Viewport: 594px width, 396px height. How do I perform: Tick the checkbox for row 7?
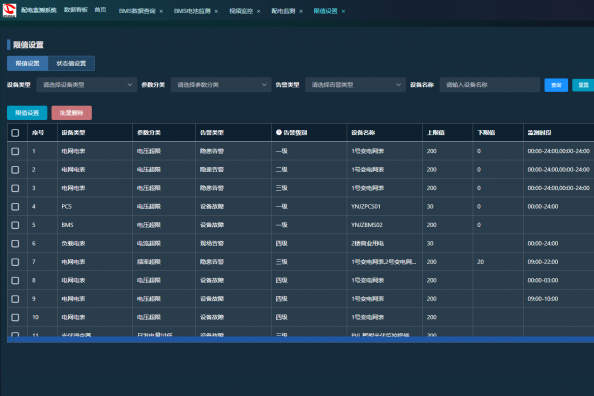click(15, 262)
